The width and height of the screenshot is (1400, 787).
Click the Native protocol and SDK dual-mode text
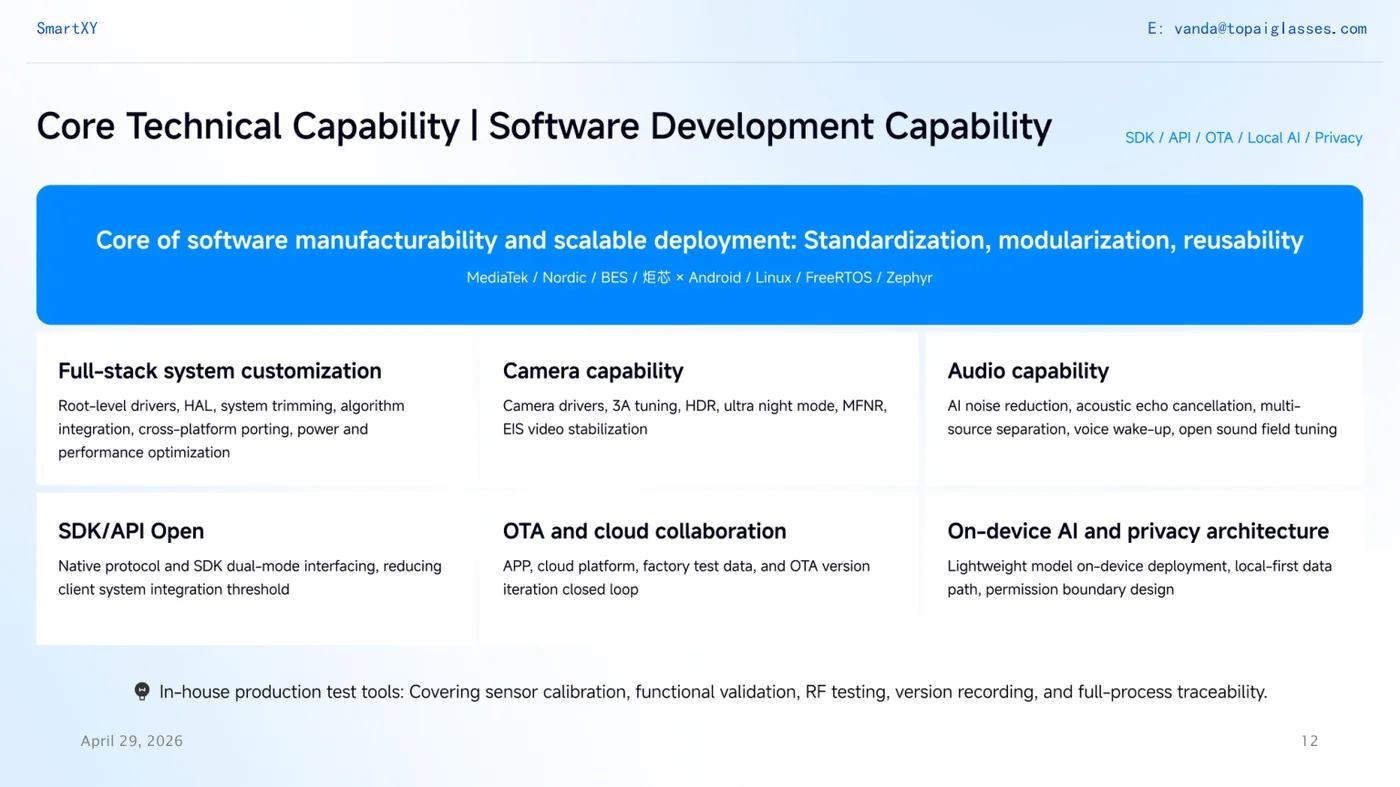250,577
